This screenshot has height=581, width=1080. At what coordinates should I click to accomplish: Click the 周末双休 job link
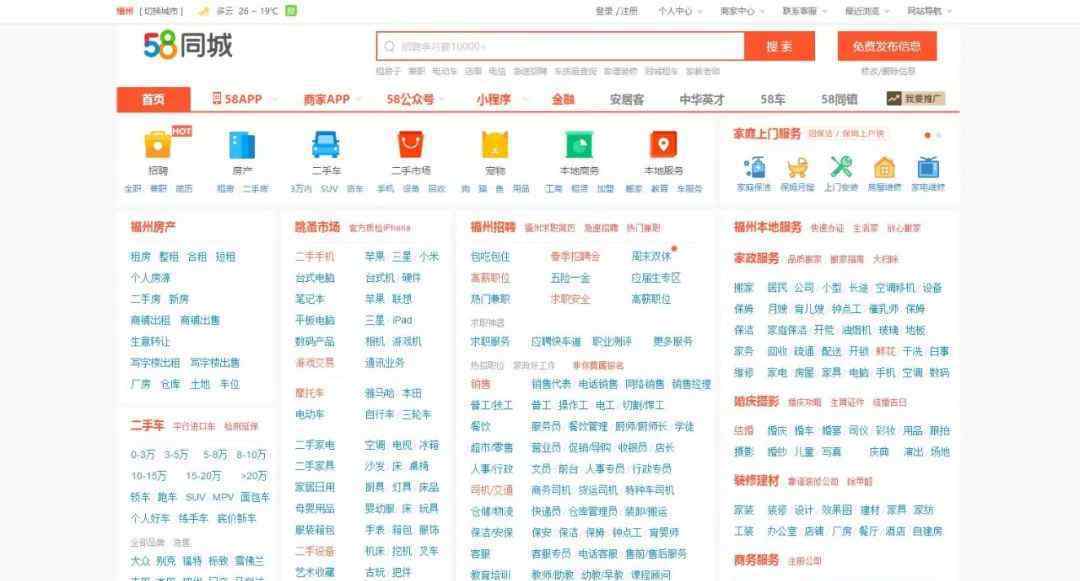pos(651,256)
